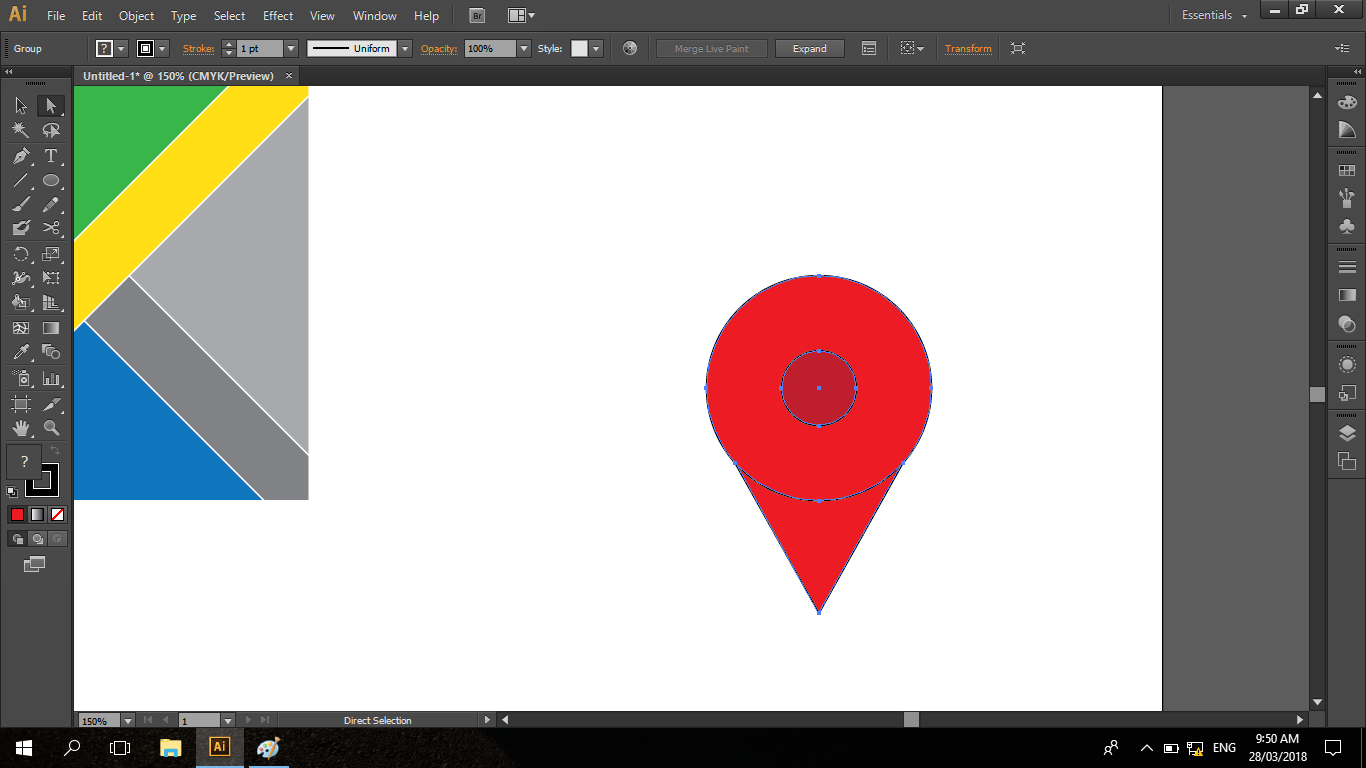Pick the Magic Wand tool
1366x768 pixels.
21,131
